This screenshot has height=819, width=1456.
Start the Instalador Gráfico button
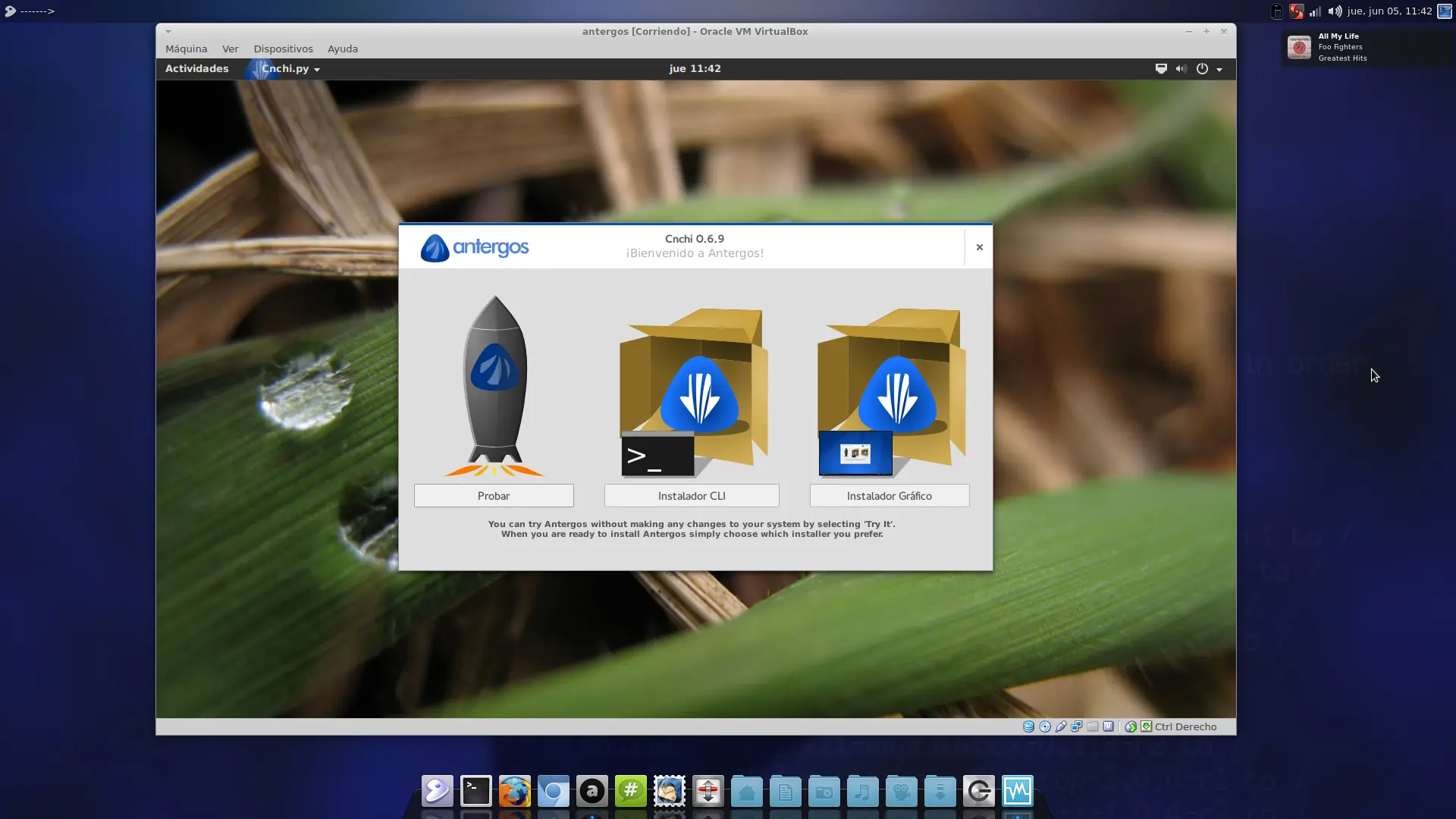click(x=890, y=496)
